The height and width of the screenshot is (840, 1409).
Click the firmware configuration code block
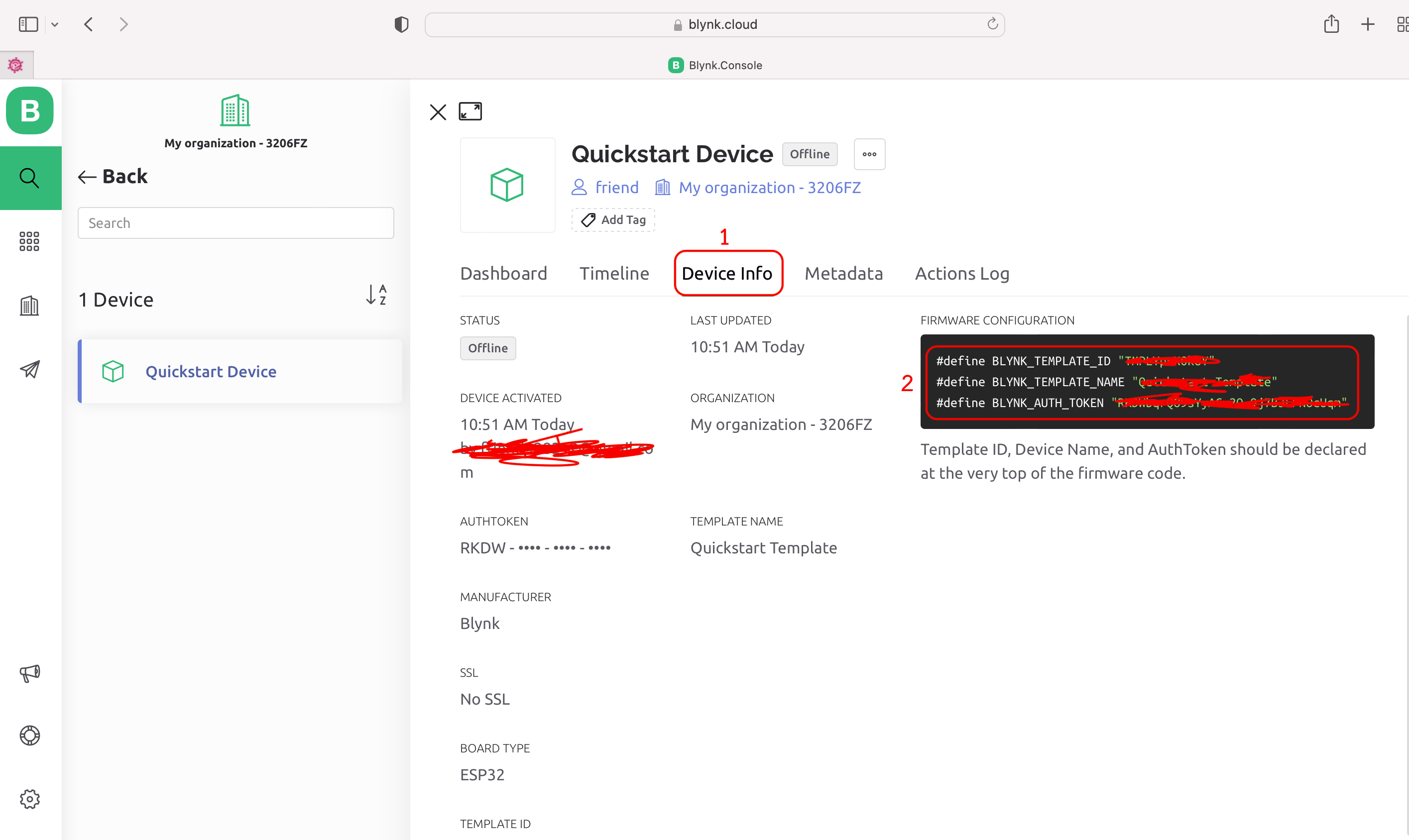(1147, 382)
